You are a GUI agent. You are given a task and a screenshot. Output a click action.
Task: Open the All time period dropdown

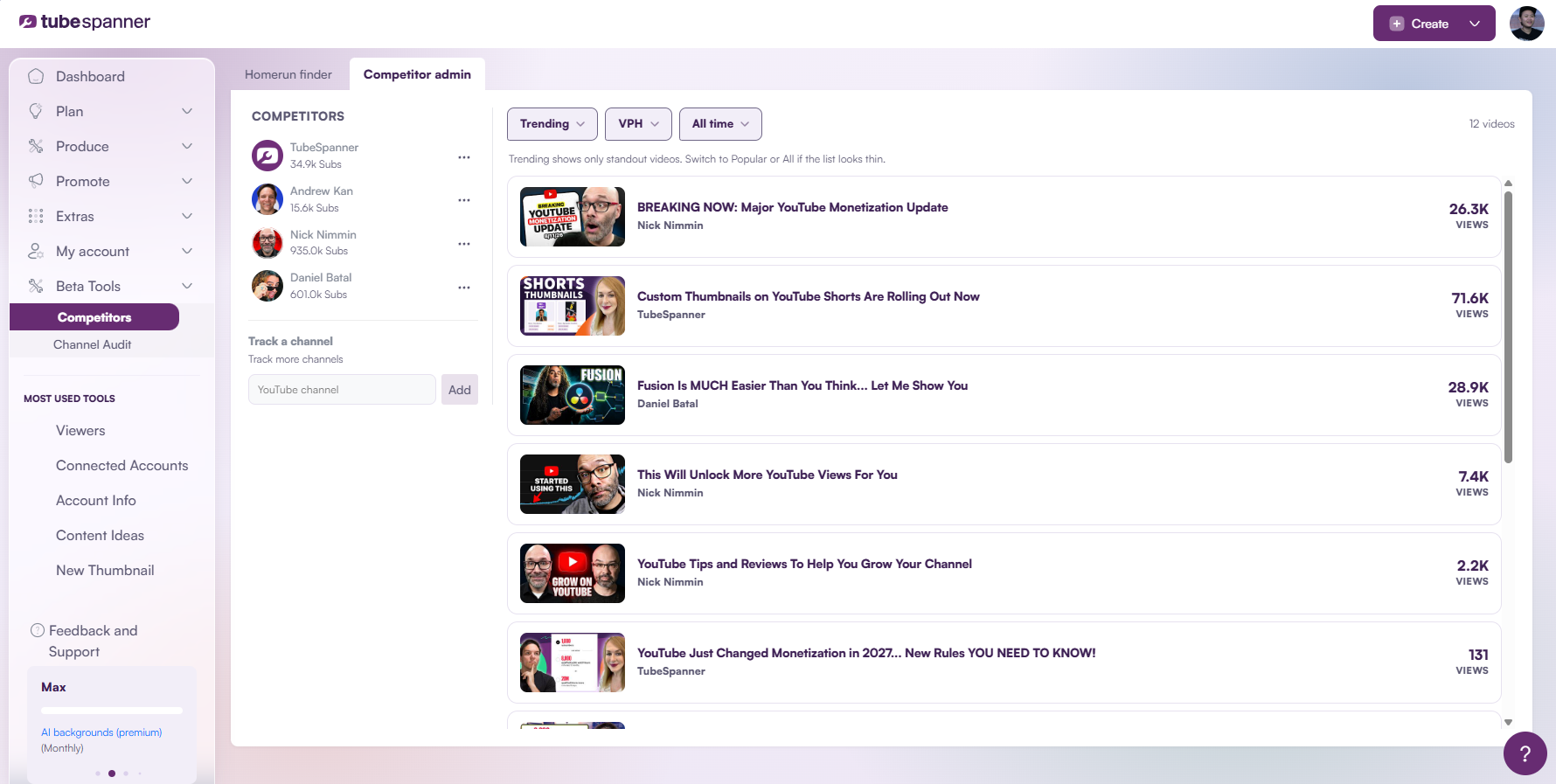[x=720, y=124]
